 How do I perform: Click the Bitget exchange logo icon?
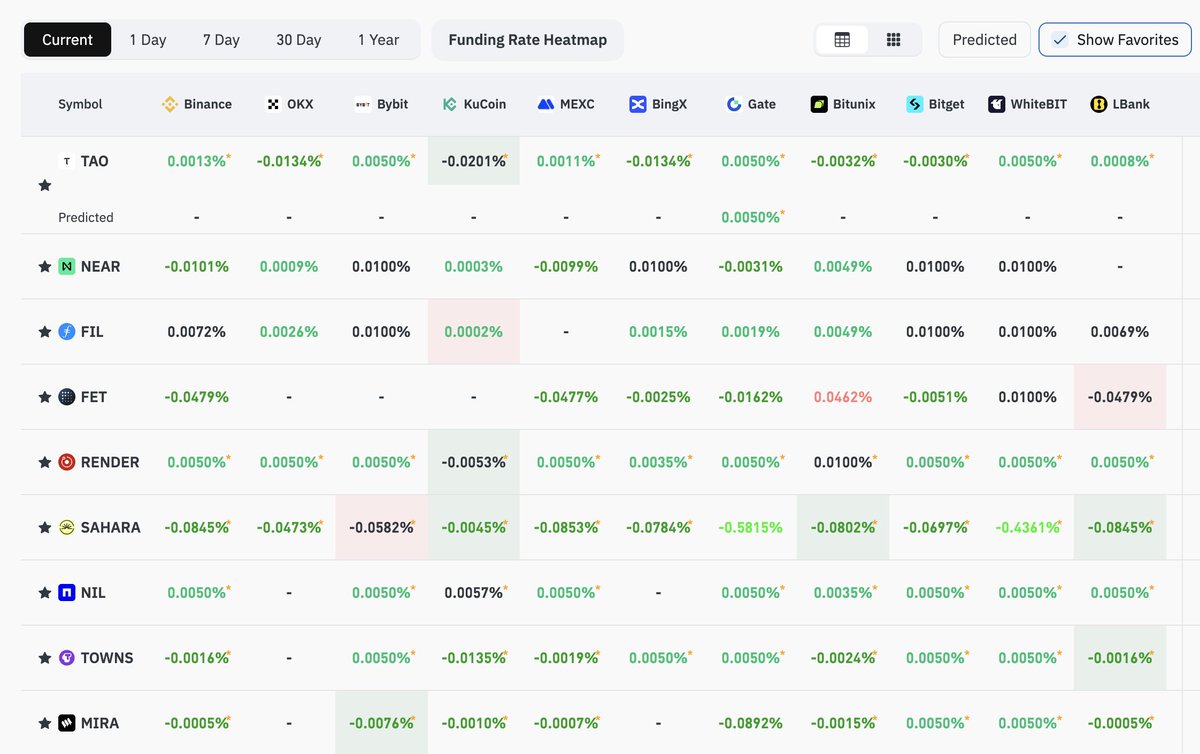(x=914, y=104)
